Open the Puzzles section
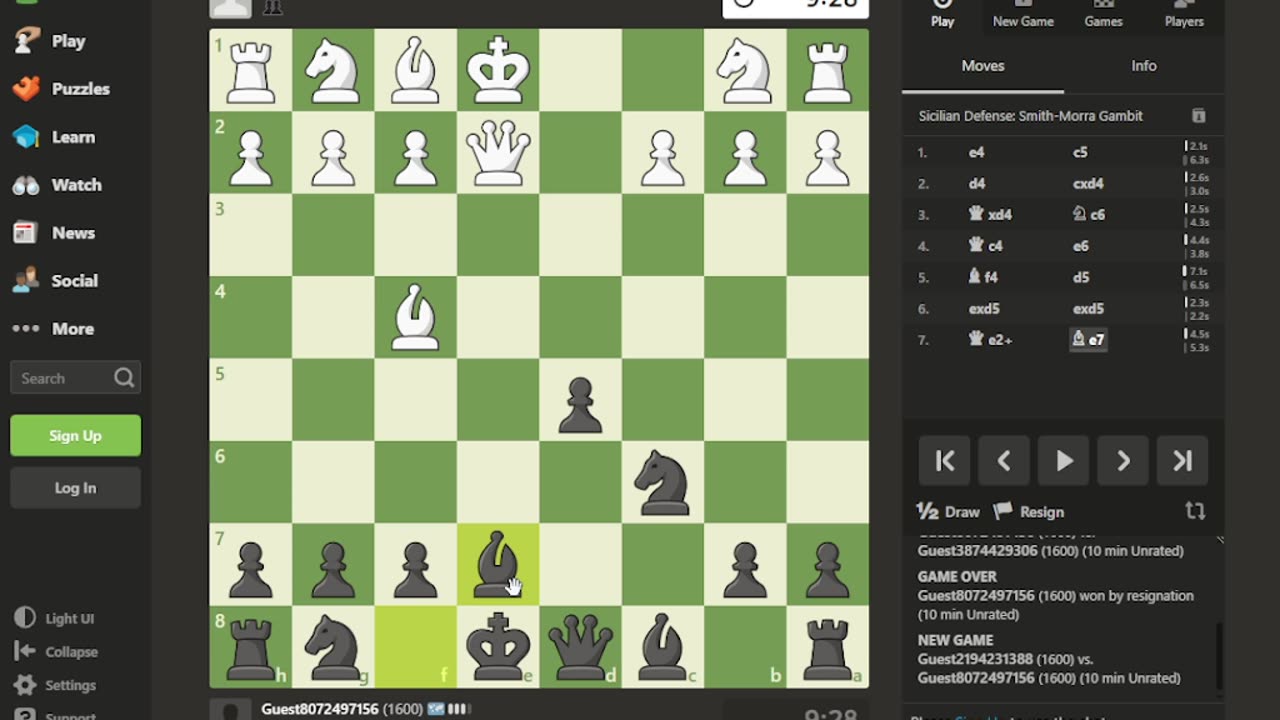 (60, 89)
